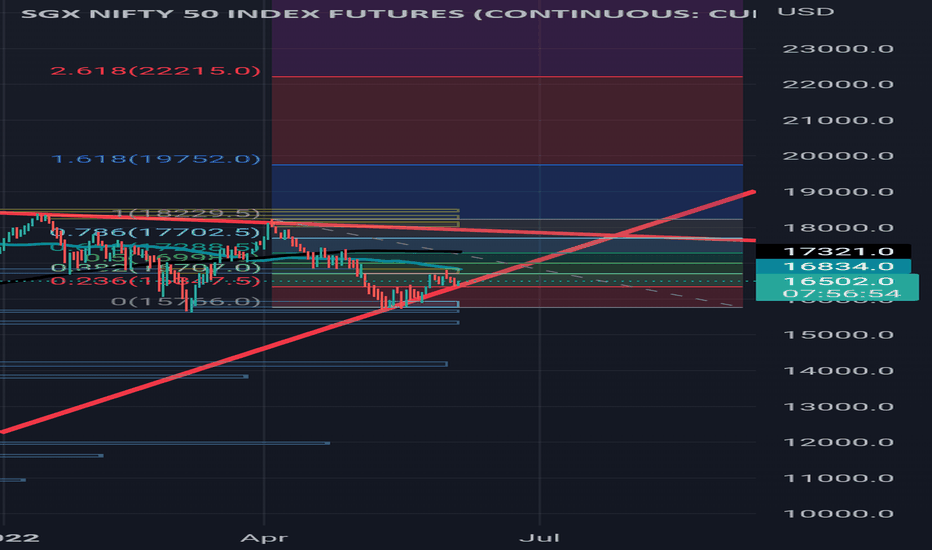The height and width of the screenshot is (550, 932).
Task: Click the Apr label on time axis
Action: pyautogui.click(x=264, y=538)
